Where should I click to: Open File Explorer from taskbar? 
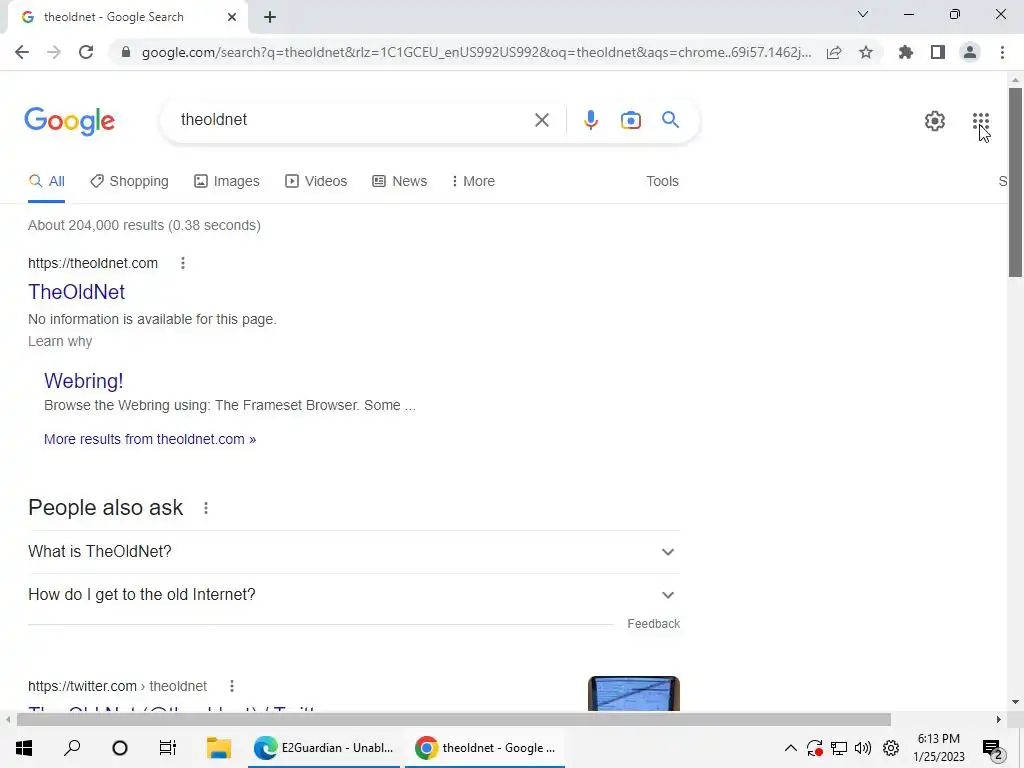[x=219, y=748]
